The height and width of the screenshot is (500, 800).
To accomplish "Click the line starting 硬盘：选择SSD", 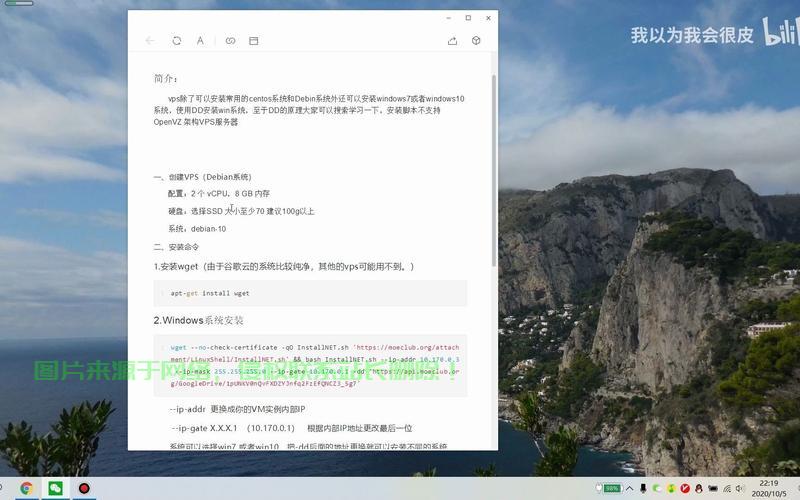I will (x=241, y=211).
